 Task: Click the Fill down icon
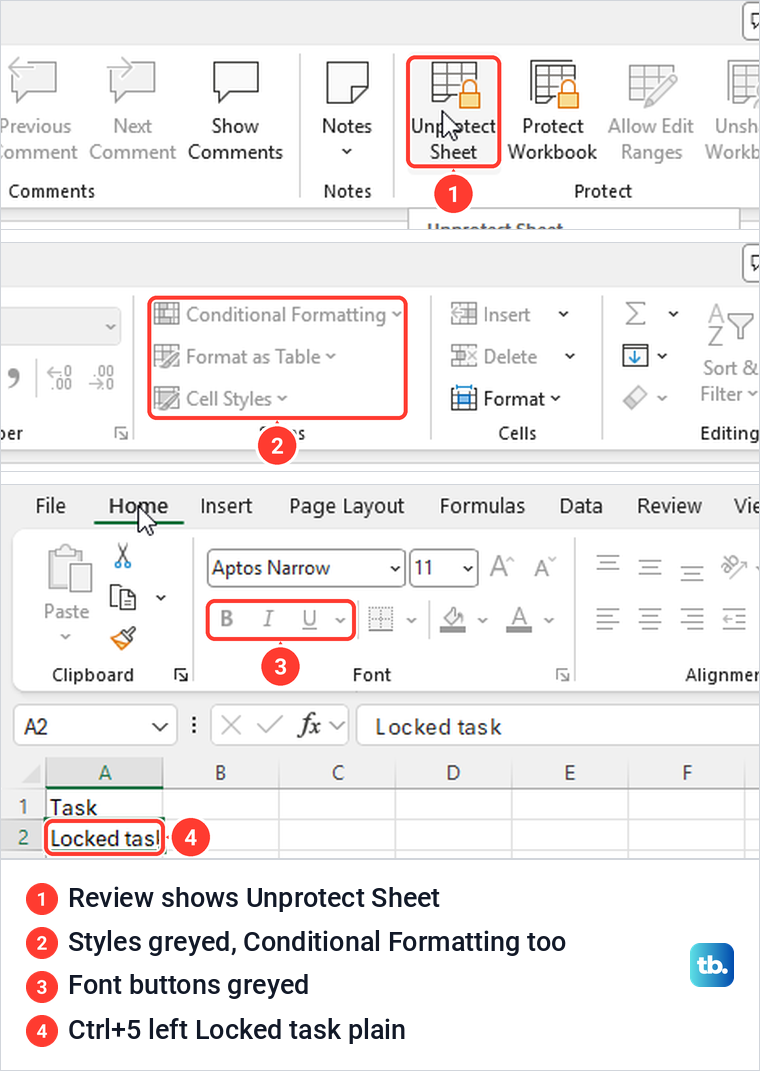tap(635, 357)
